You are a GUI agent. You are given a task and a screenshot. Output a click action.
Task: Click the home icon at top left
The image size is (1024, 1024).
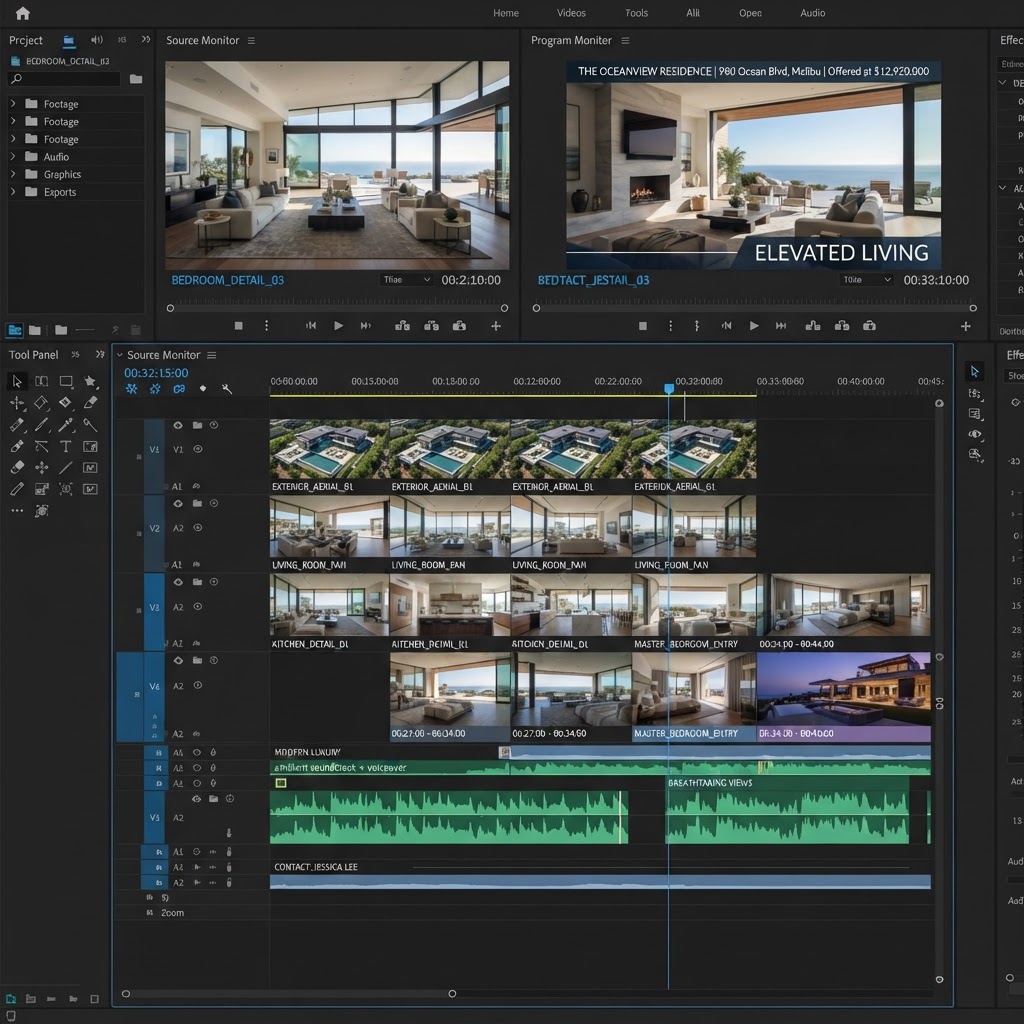click(23, 13)
